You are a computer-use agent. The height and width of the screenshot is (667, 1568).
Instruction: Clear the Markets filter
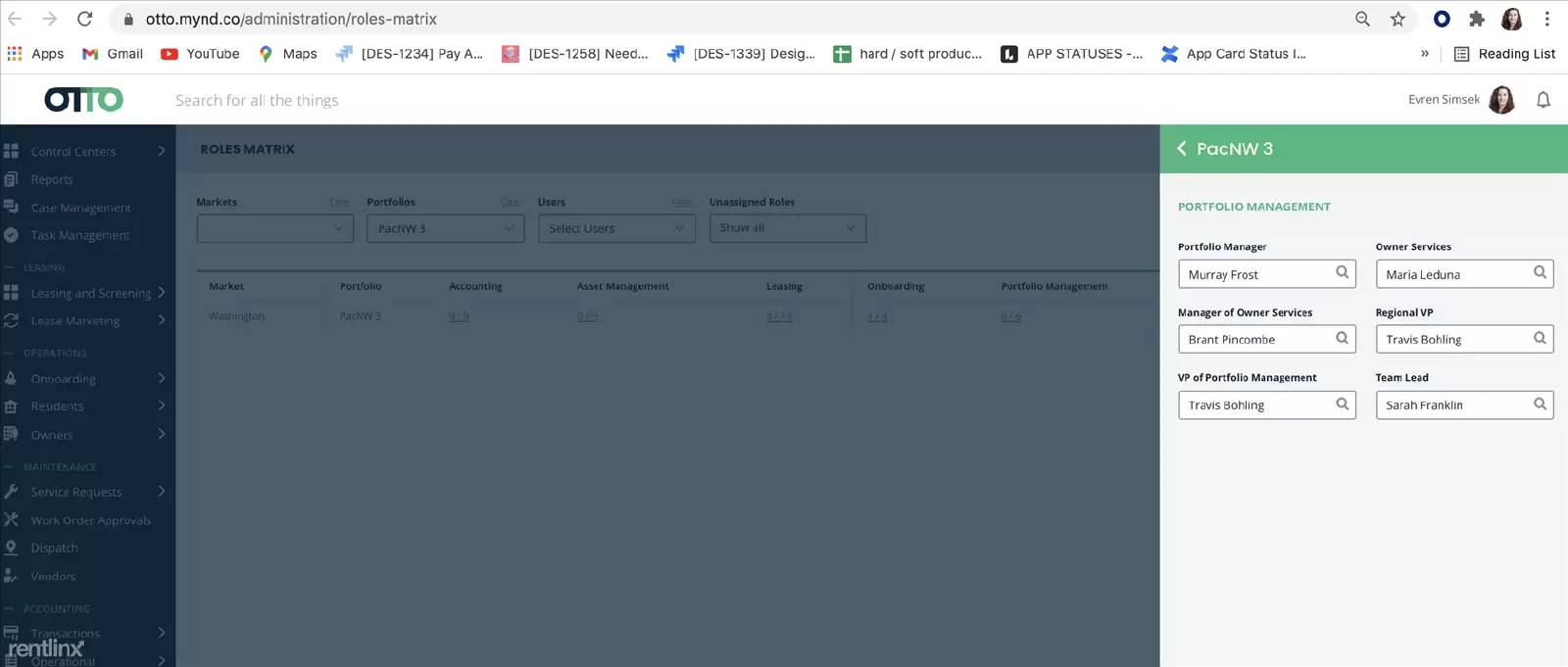[x=339, y=202]
